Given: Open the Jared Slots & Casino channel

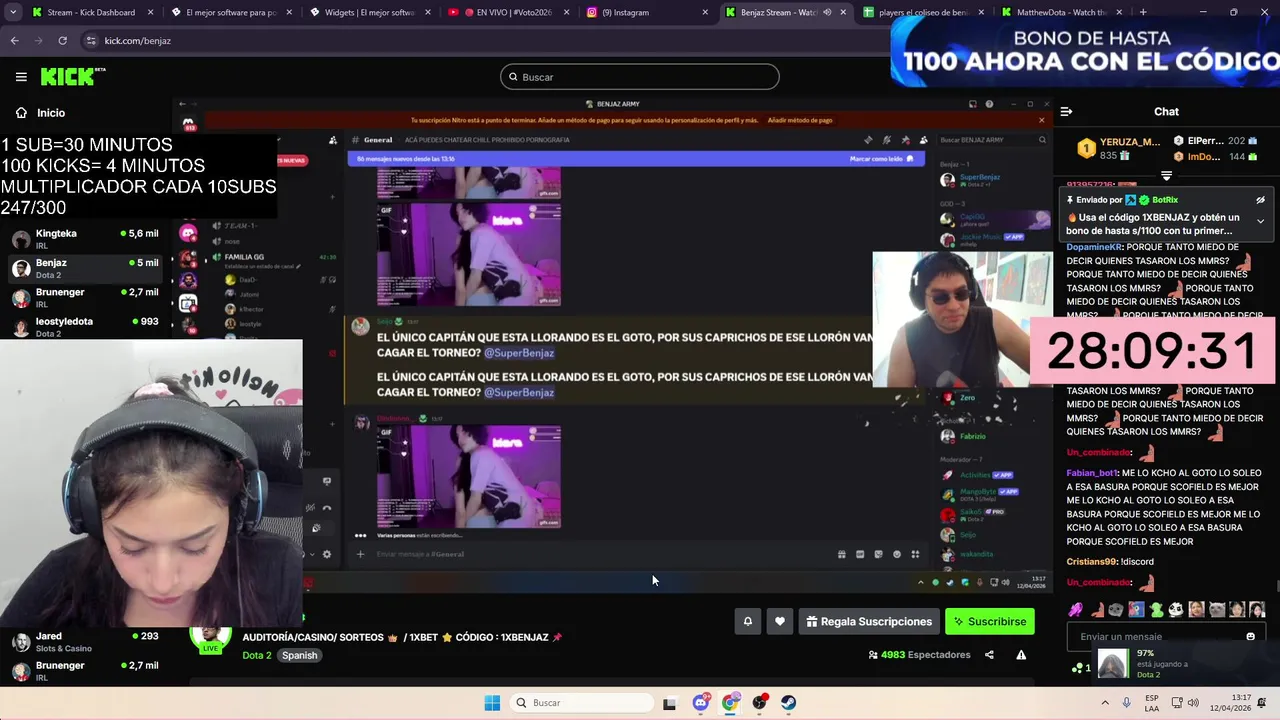Looking at the screenshot, I should 85,641.
